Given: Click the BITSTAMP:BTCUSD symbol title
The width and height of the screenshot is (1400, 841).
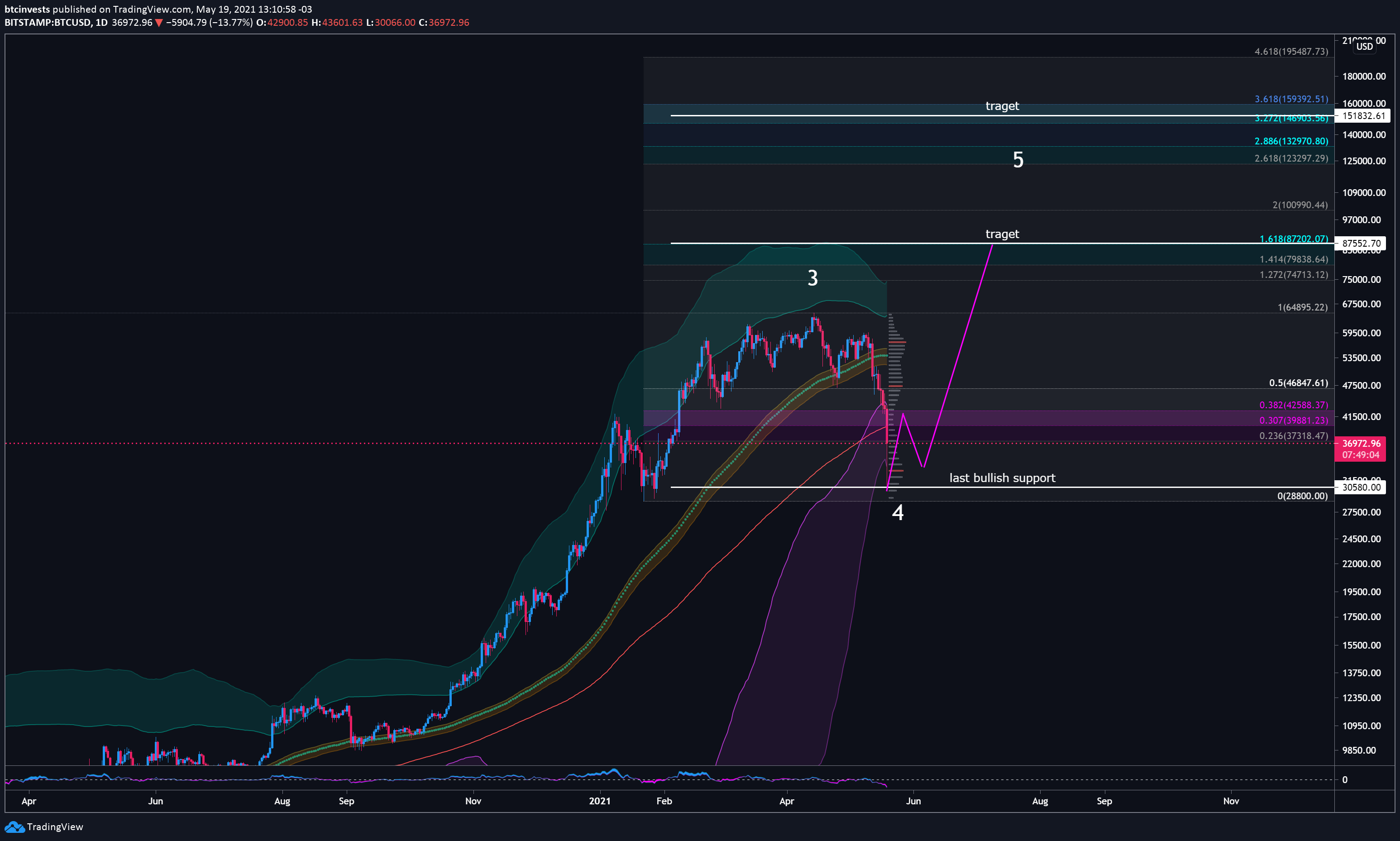Looking at the screenshot, I should (48, 23).
